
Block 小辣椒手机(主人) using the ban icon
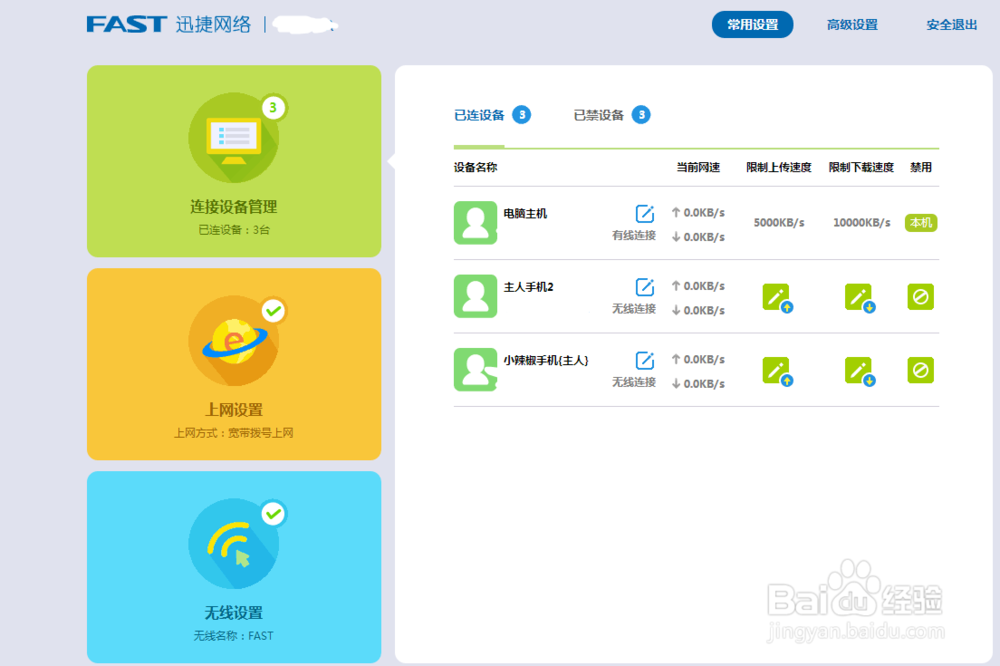coord(920,370)
